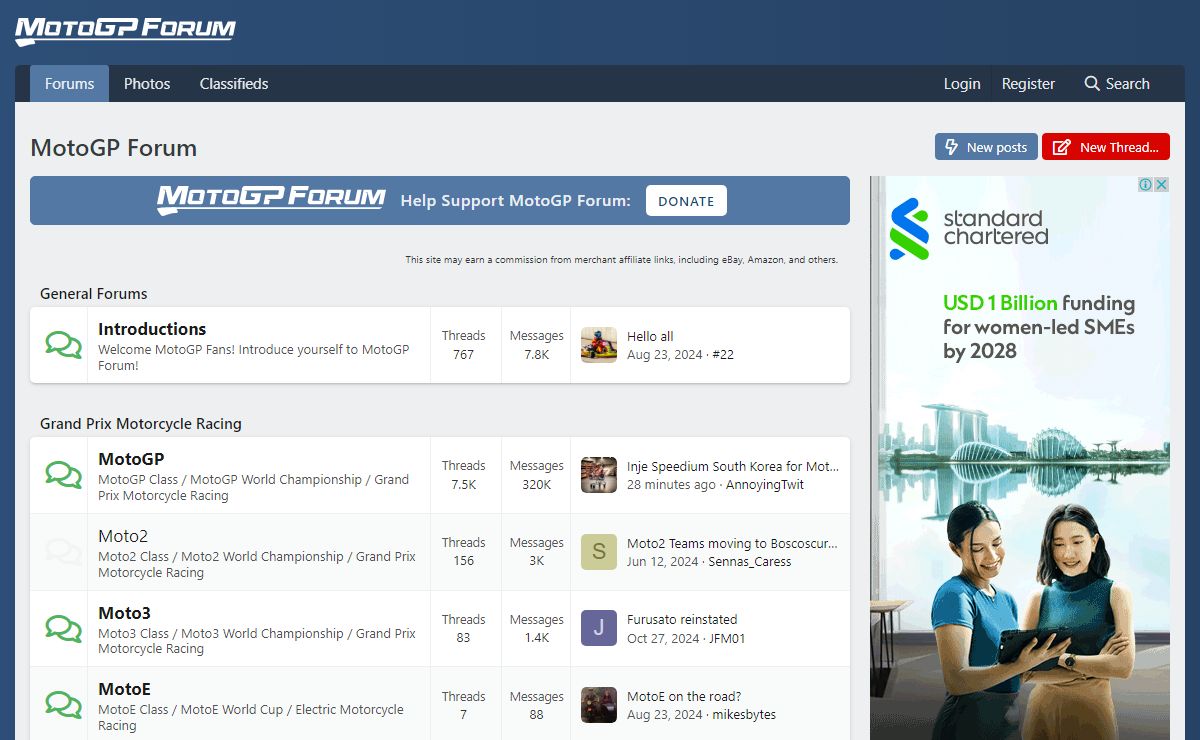Click the MotoGP forum chat bubble icon
The width and height of the screenshot is (1200, 740).
[x=64, y=475]
